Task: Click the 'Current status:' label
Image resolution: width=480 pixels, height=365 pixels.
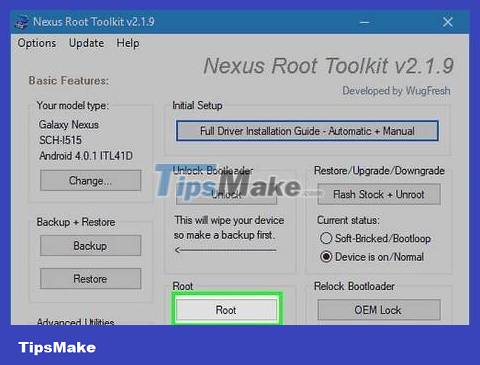Action: 348,220
